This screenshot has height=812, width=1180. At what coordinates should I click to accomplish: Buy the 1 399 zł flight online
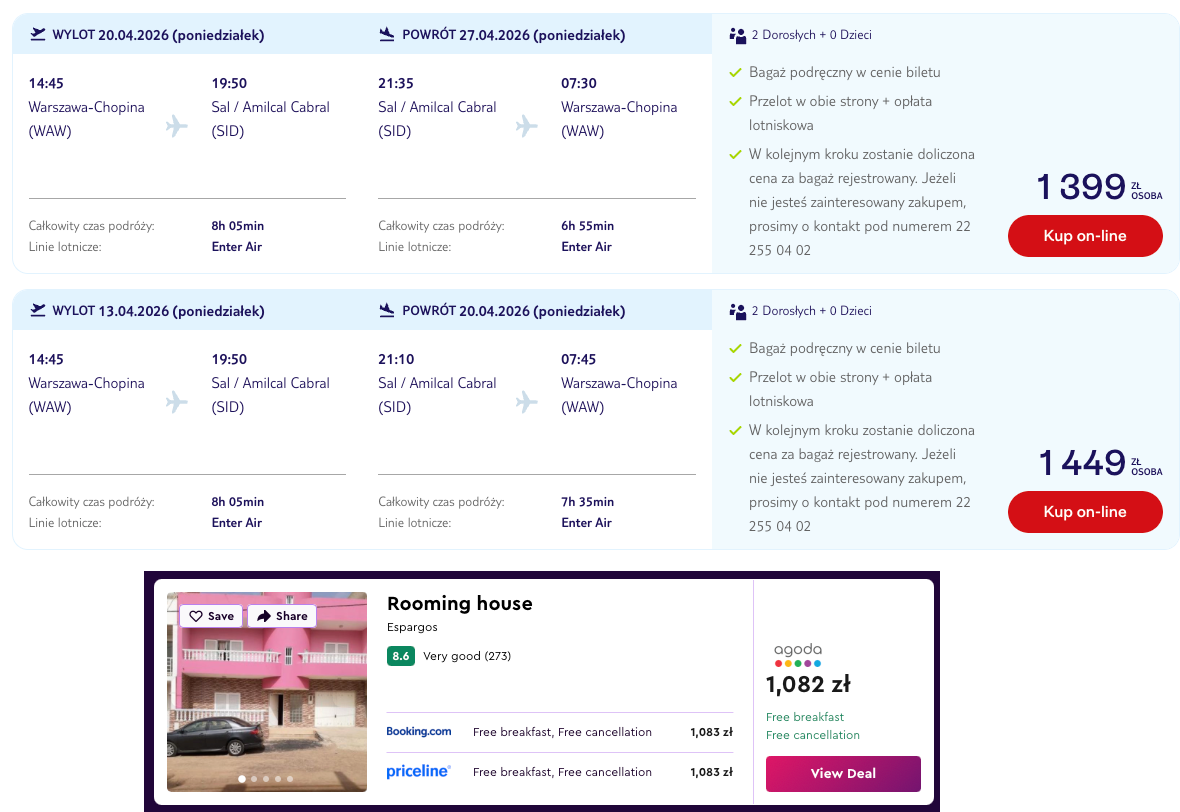(1085, 236)
